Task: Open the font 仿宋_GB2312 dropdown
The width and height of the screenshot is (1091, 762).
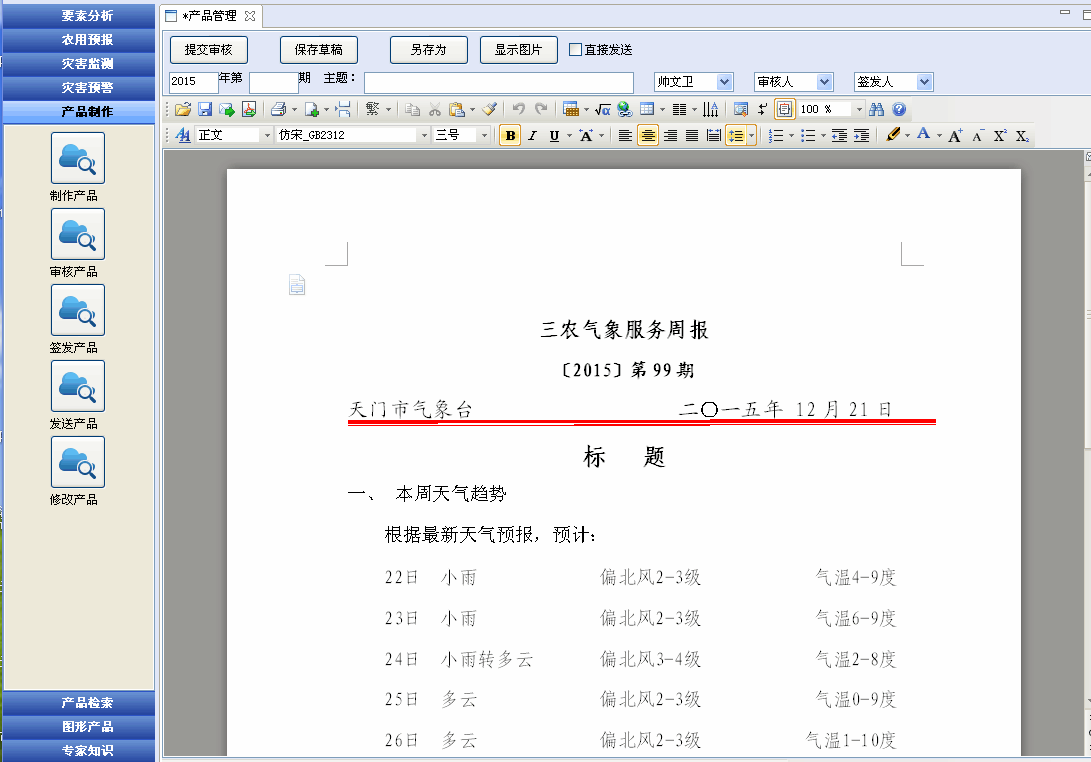Action: (424, 135)
